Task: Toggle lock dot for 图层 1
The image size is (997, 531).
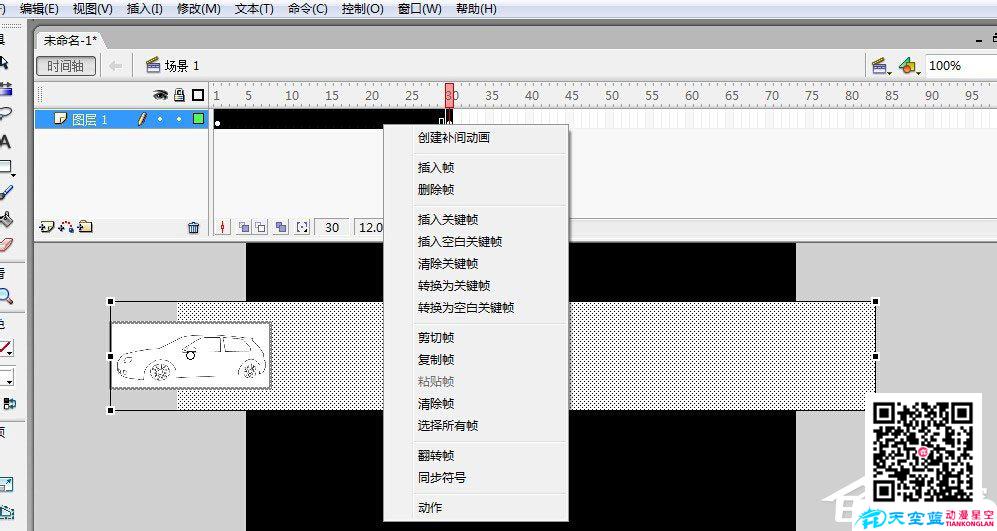Action: pos(179,119)
